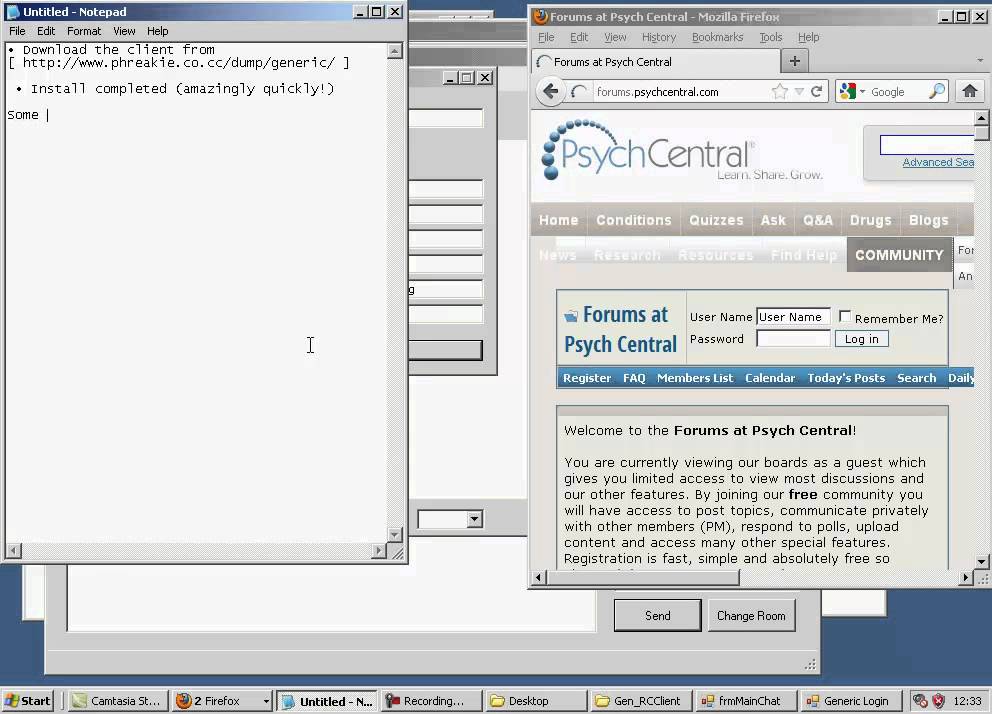The height and width of the screenshot is (714, 992).
Task: Expand the 2 Firefox taskbar group arrow
Action: [x=266, y=701]
